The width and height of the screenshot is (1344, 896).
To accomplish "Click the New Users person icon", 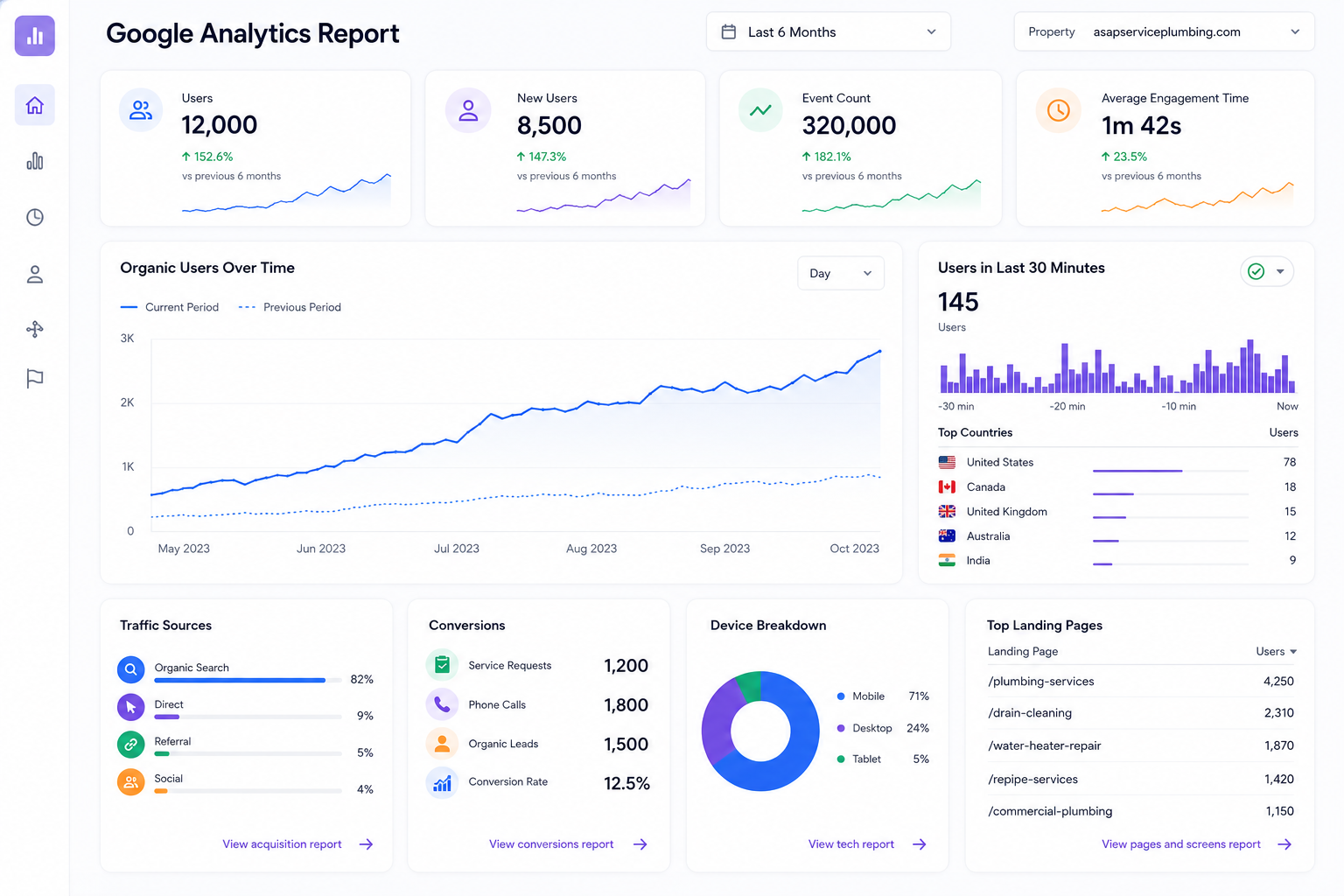I will (x=469, y=110).
